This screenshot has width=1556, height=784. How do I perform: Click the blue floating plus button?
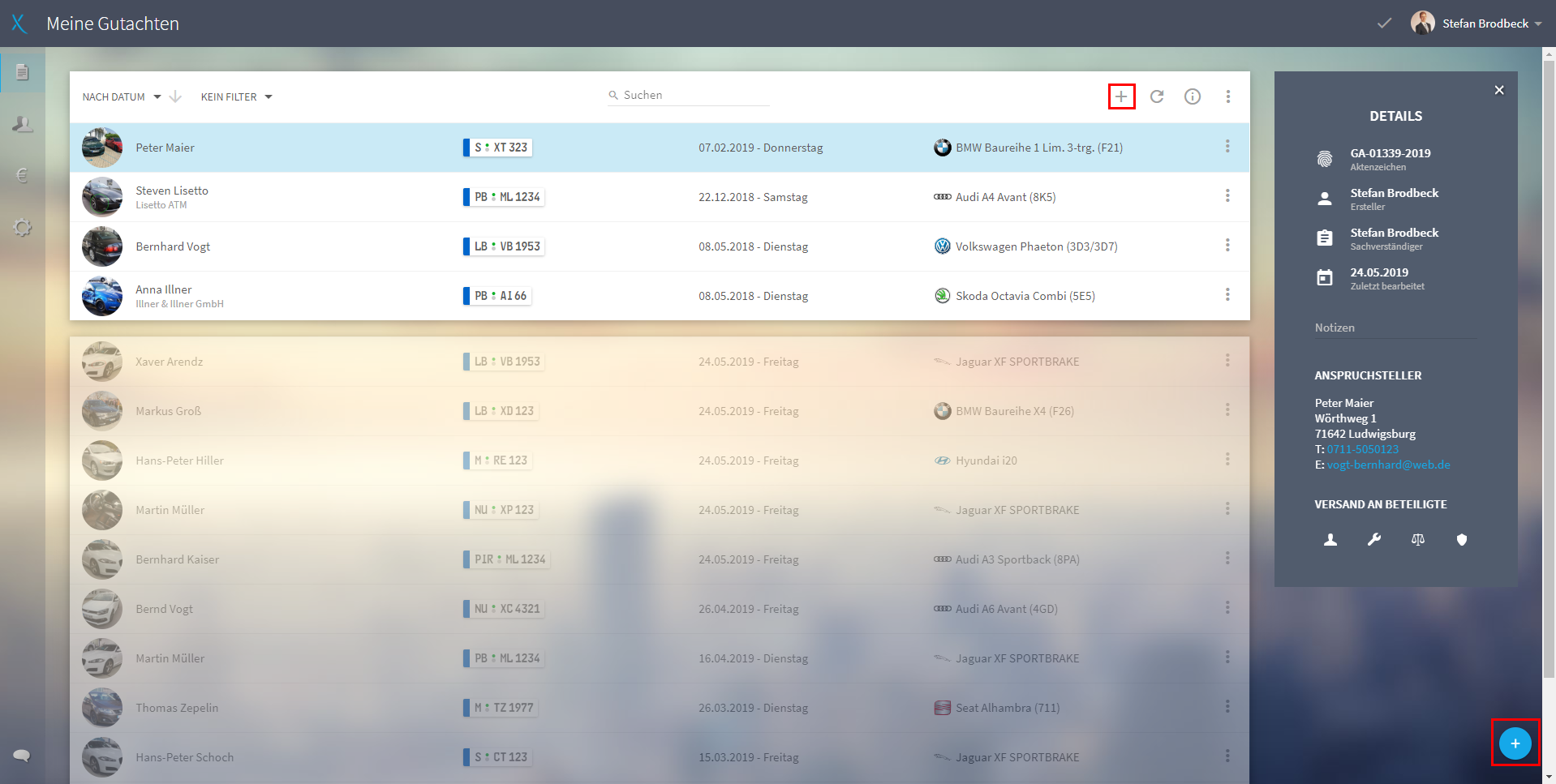pyautogui.click(x=1515, y=743)
